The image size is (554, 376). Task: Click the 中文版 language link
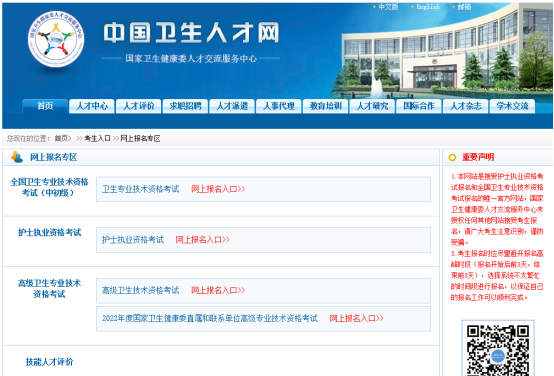[x=388, y=7]
